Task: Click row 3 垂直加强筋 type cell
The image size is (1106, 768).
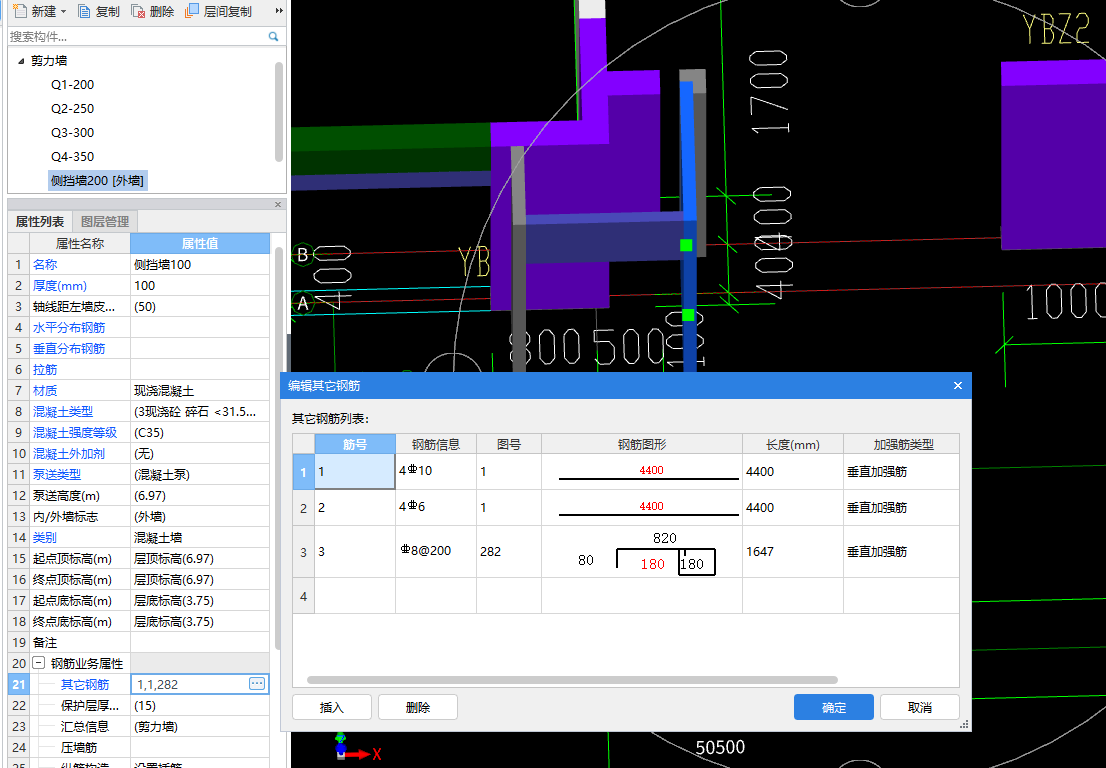Action: pyautogui.click(x=901, y=551)
